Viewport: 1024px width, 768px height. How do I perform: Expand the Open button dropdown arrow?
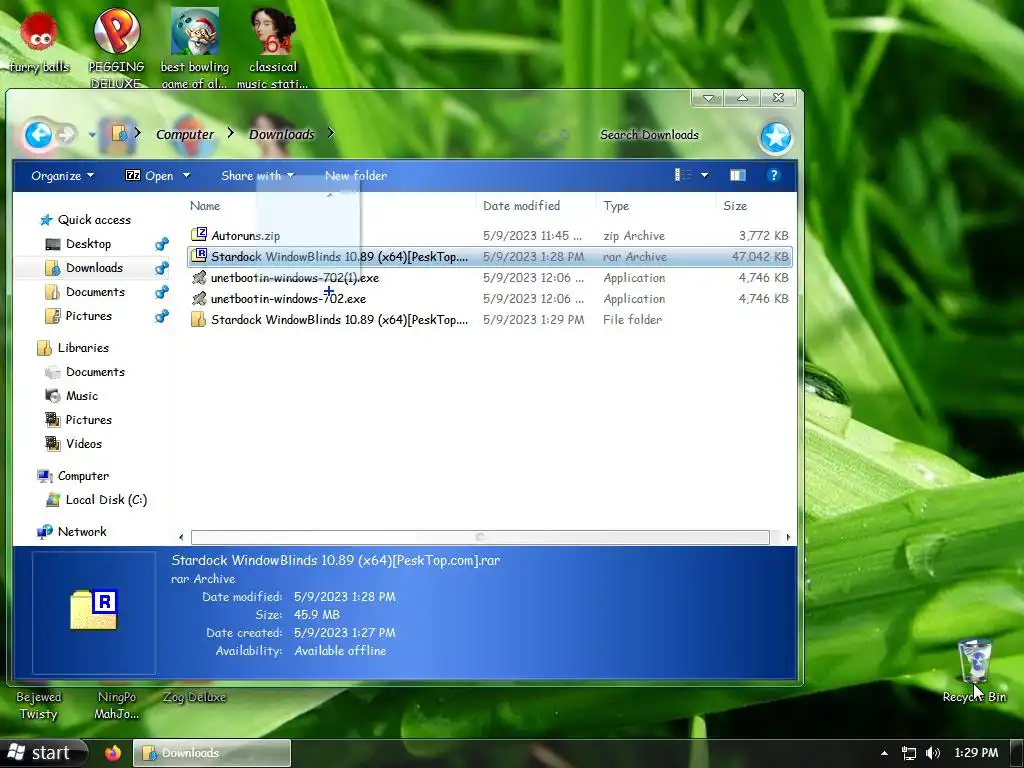[186, 176]
